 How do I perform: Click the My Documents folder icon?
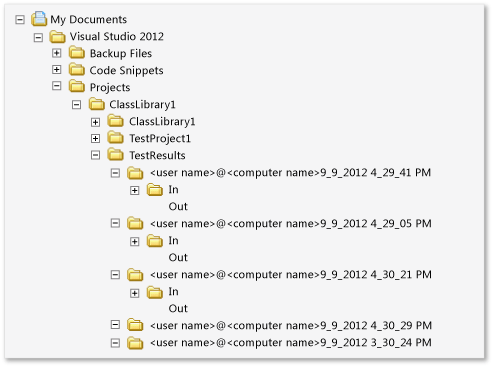pyautogui.click(x=39, y=19)
